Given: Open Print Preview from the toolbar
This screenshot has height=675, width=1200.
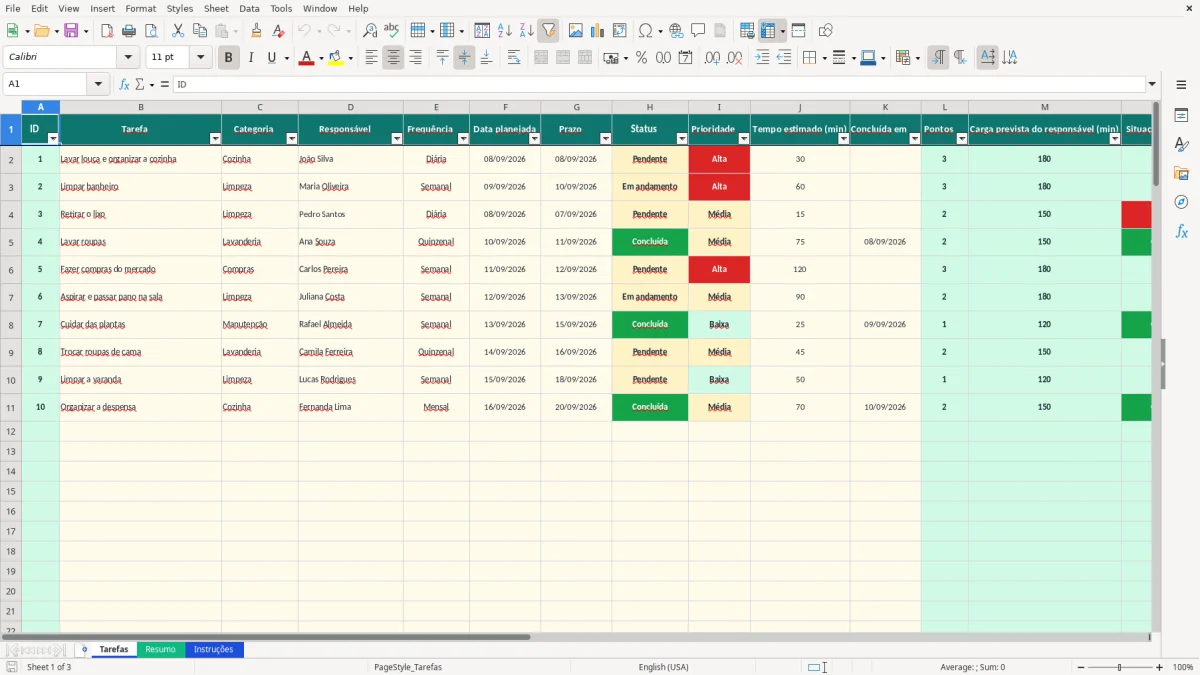Looking at the screenshot, I should (151, 31).
